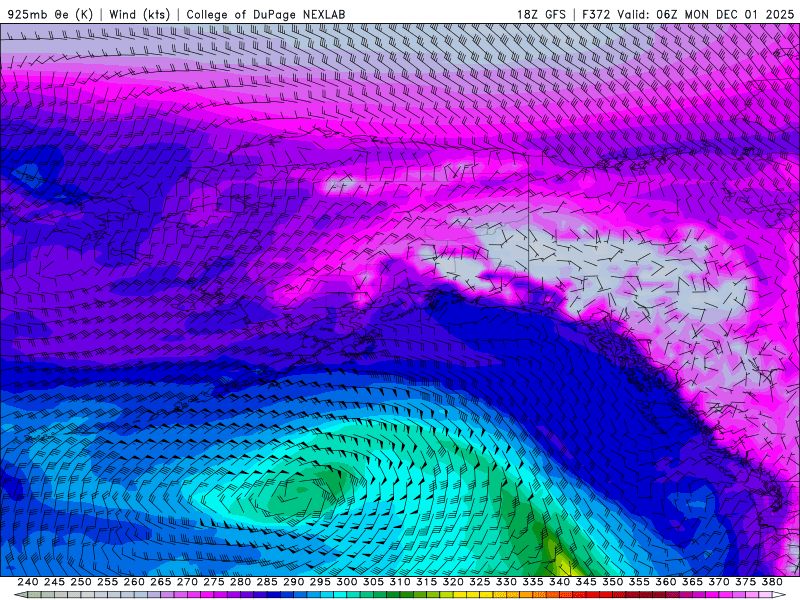The width and height of the screenshot is (800, 600).
Task: Click the 275 value on color scale
Action: [214, 582]
